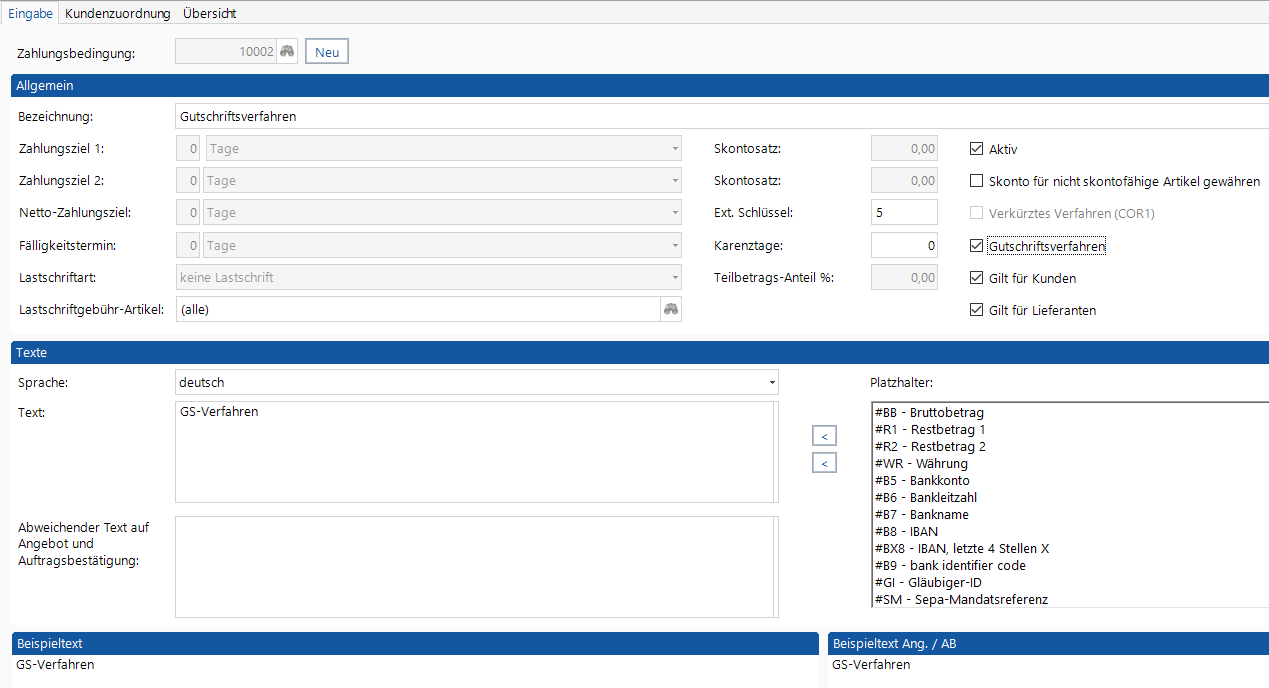
Task: Switch to the Kundenzuordnung tab
Action: (118, 13)
